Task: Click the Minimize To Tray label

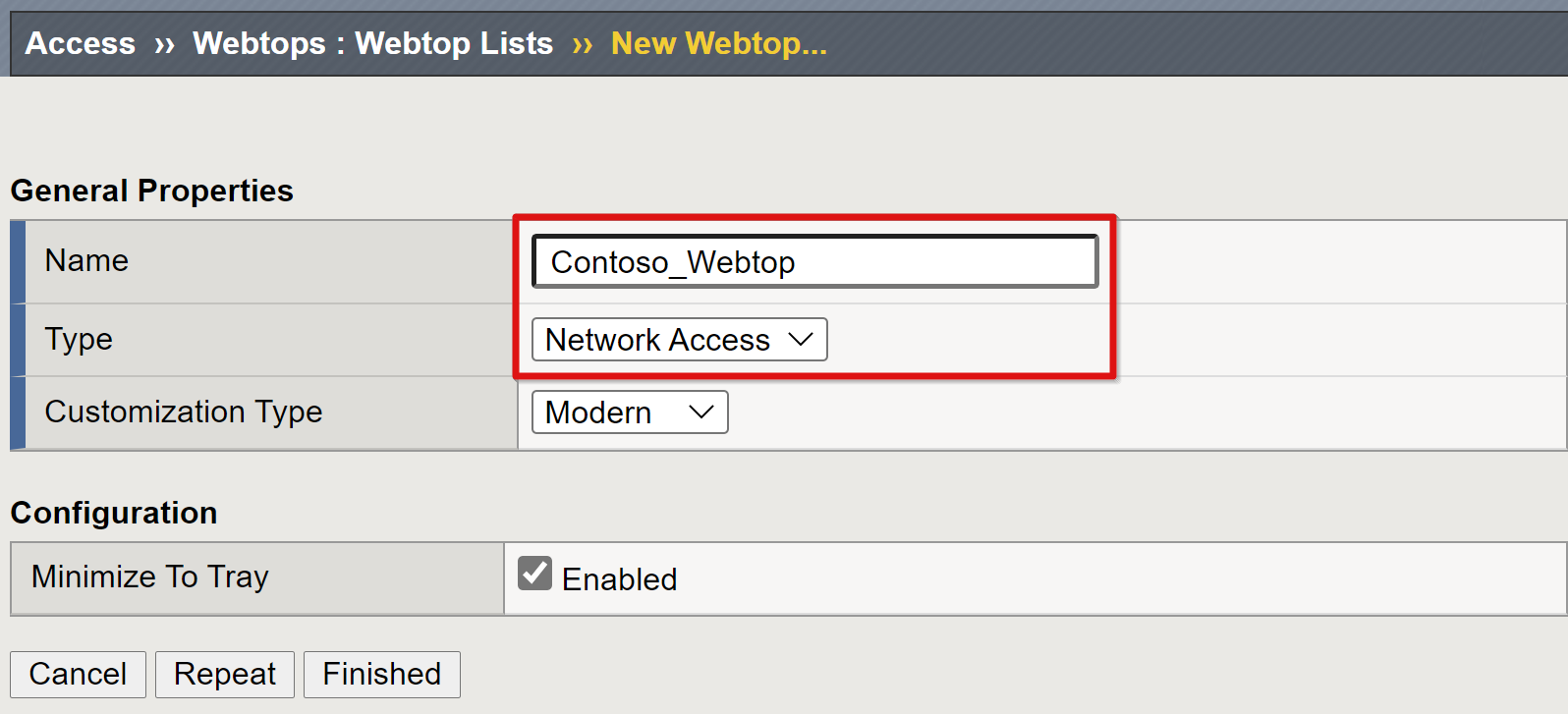Action: 149,577
